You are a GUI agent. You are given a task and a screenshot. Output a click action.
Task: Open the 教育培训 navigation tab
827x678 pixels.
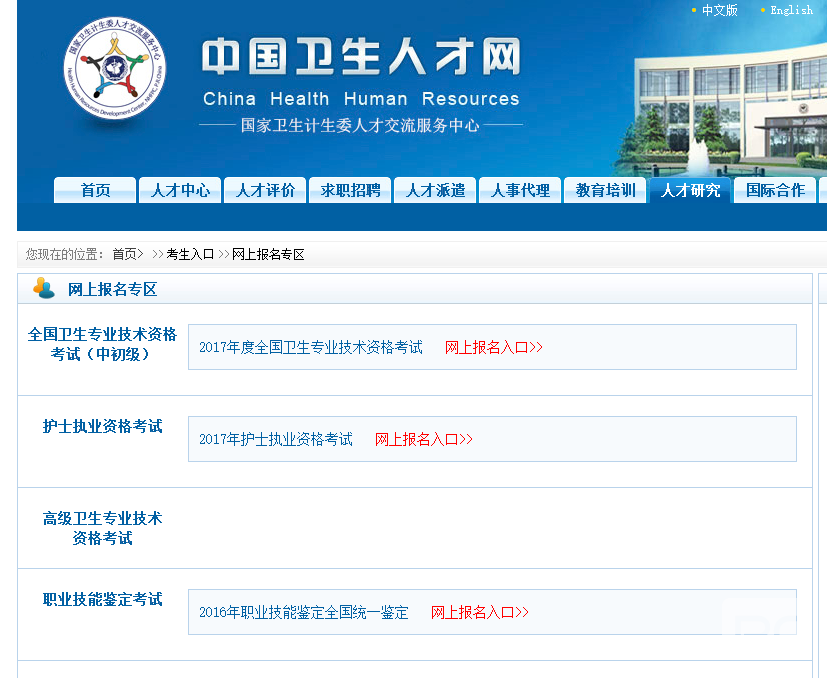pyautogui.click(x=605, y=190)
